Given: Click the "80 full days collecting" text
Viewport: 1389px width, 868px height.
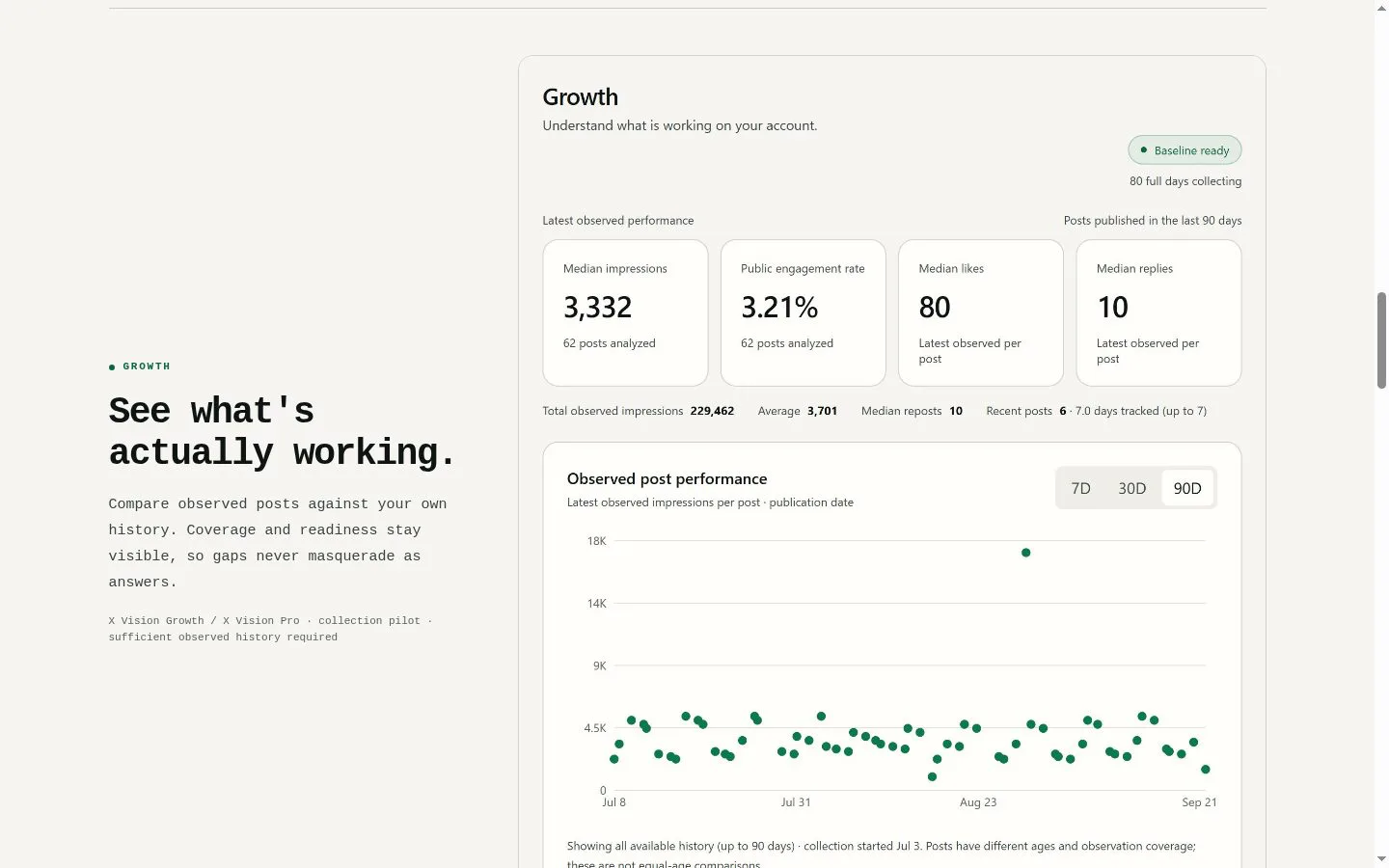Looking at the screenshot, I should point(1185,181).
